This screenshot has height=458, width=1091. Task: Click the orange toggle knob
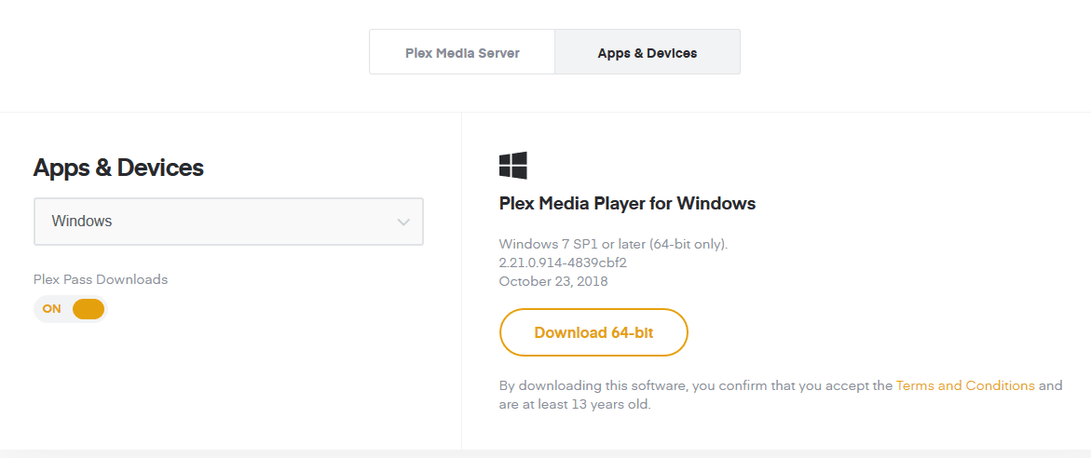tap(88, 309)
